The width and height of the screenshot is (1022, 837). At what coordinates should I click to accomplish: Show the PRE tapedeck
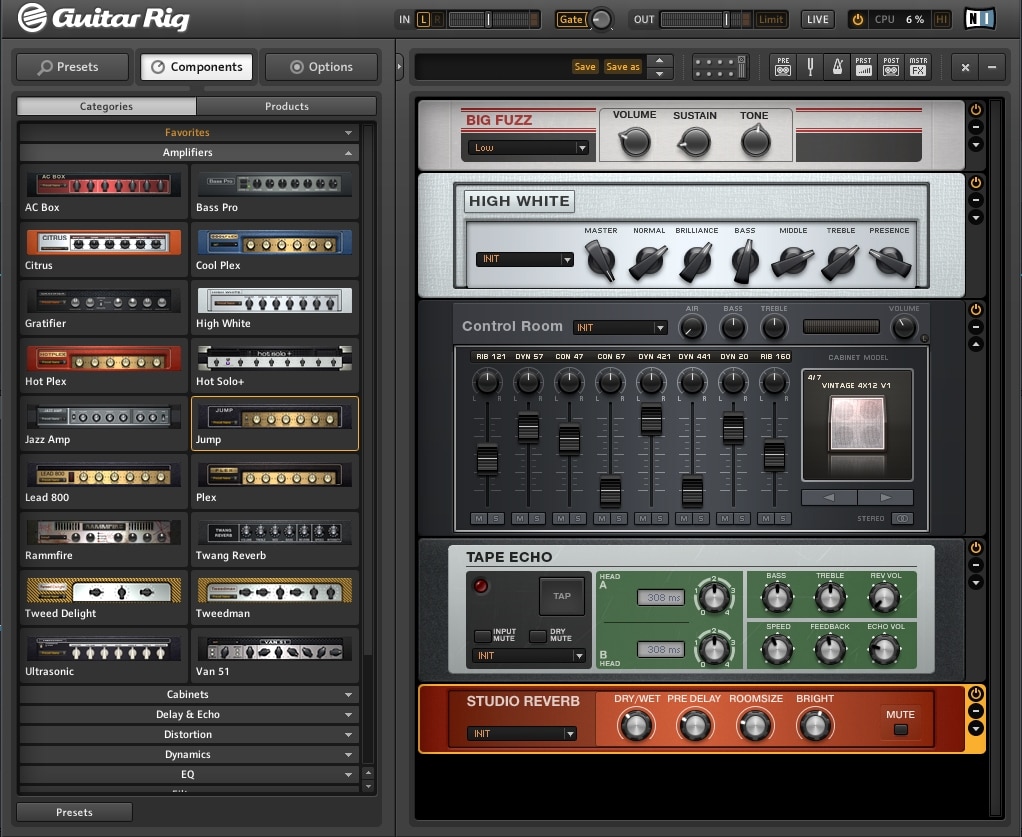pyautogui.click(x=783, y=66)
